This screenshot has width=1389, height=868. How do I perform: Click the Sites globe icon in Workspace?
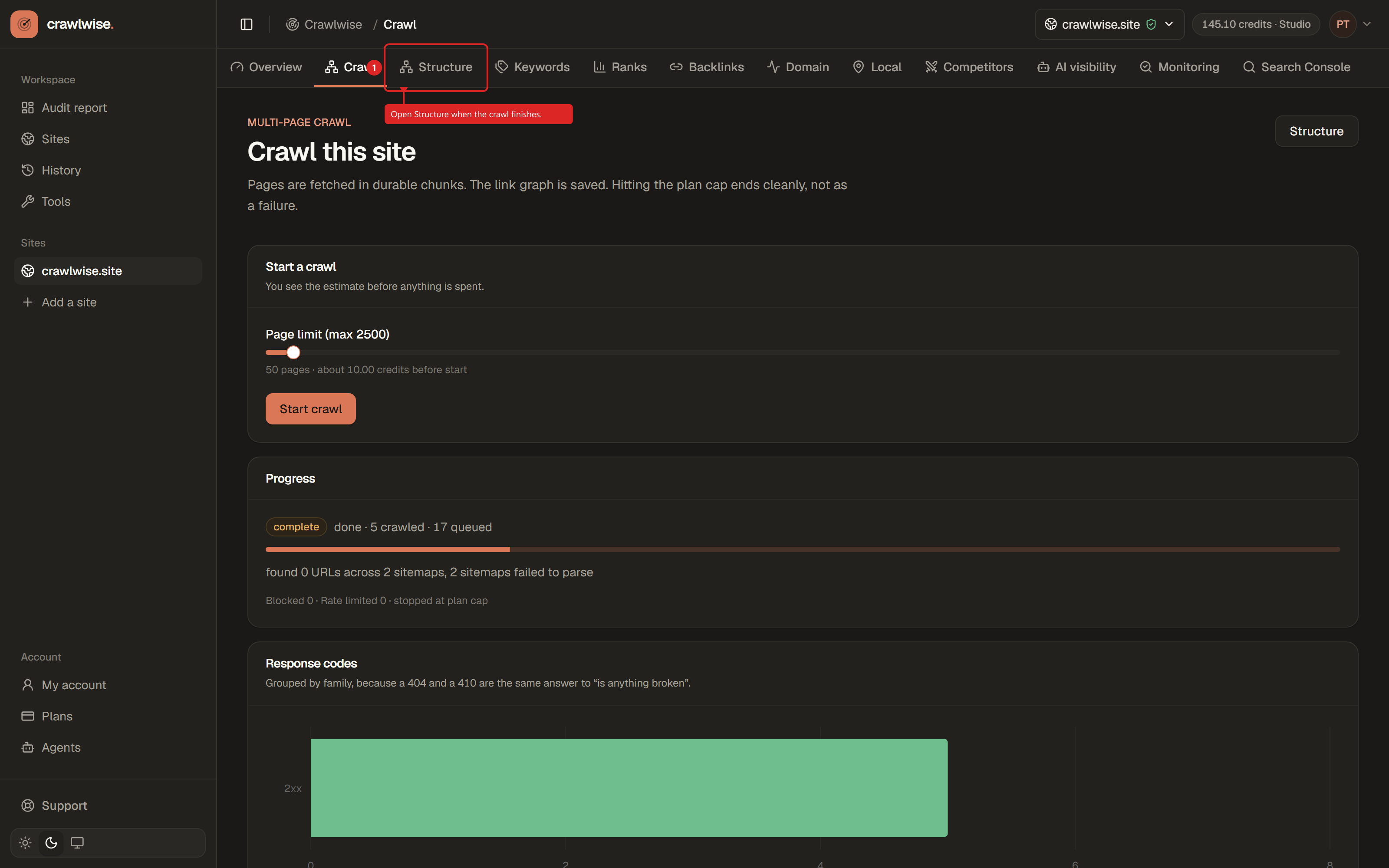27,139
